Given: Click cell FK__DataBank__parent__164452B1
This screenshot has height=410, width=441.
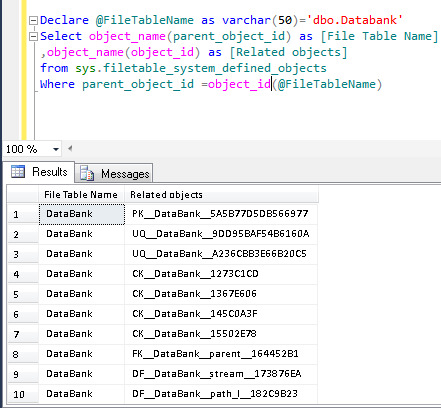Looking at the screenshot, I should pos(221,354).
